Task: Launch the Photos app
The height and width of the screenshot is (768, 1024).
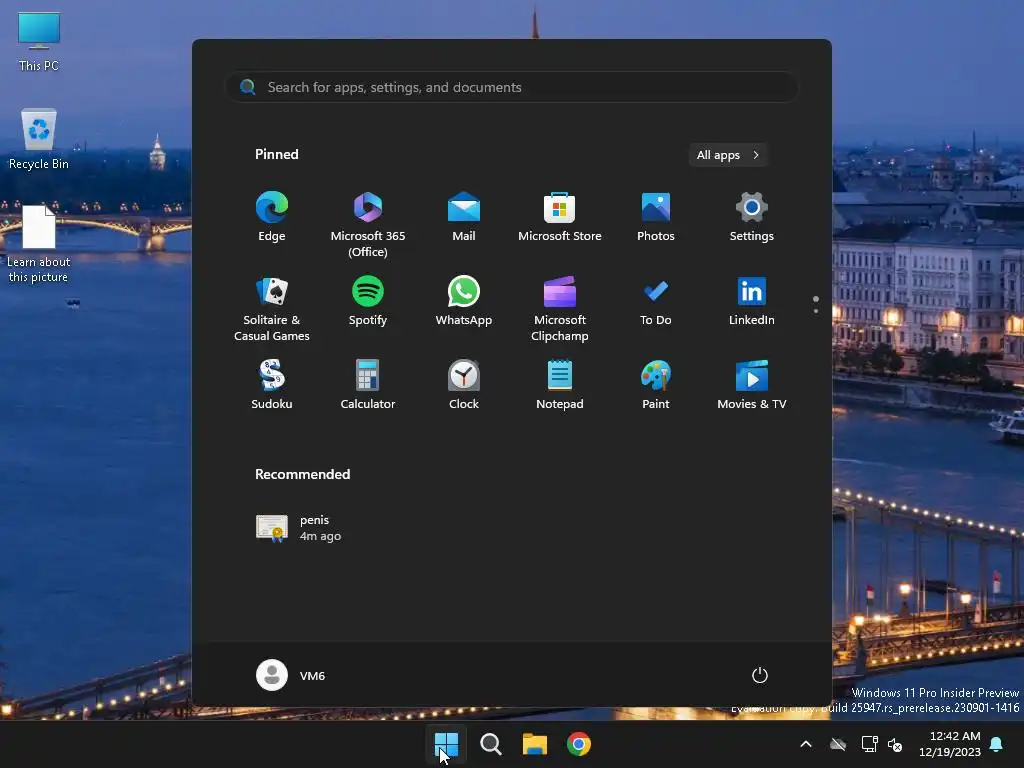Action: (656, 217)
